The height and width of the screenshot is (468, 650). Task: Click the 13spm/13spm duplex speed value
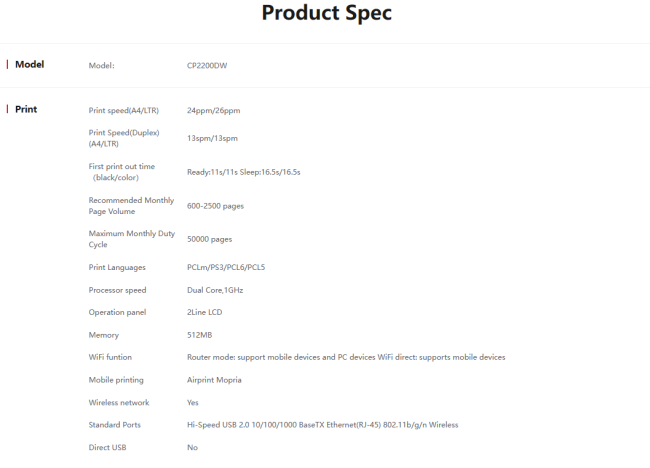click(212, 138)
